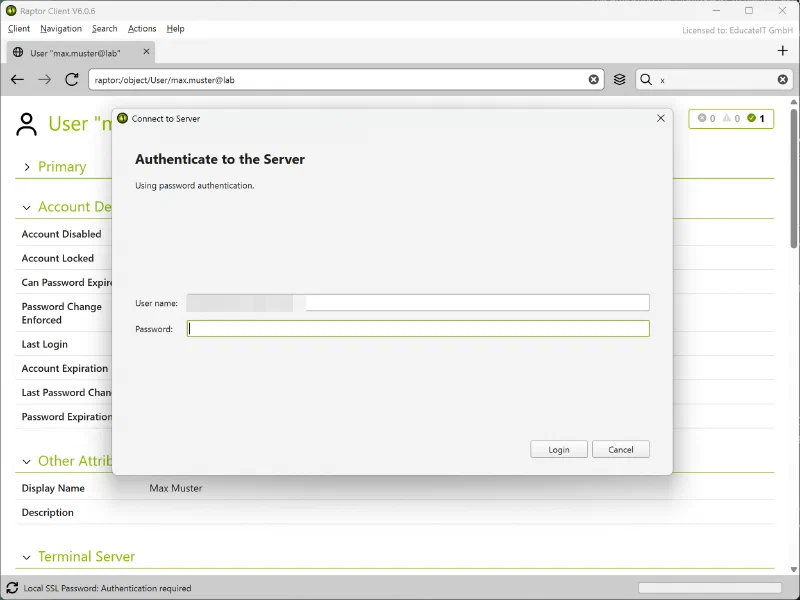Click the status bar progress bar
The width and height of the screenshot is (800, 600).
(710, 588)
